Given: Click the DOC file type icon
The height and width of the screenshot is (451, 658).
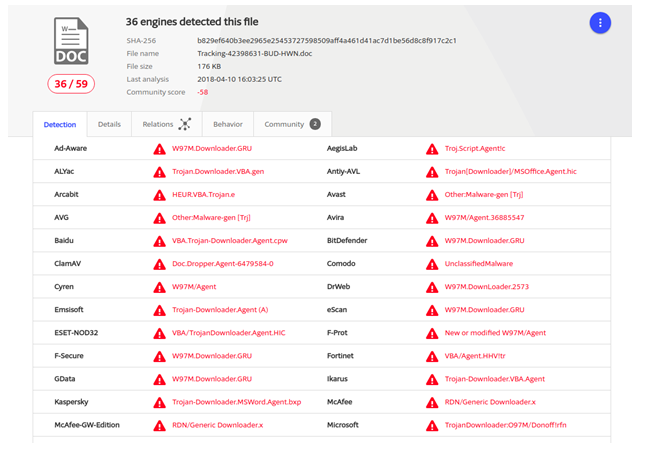Looking at the screenshot, I should pyautogui.click(x=71, y=42).
